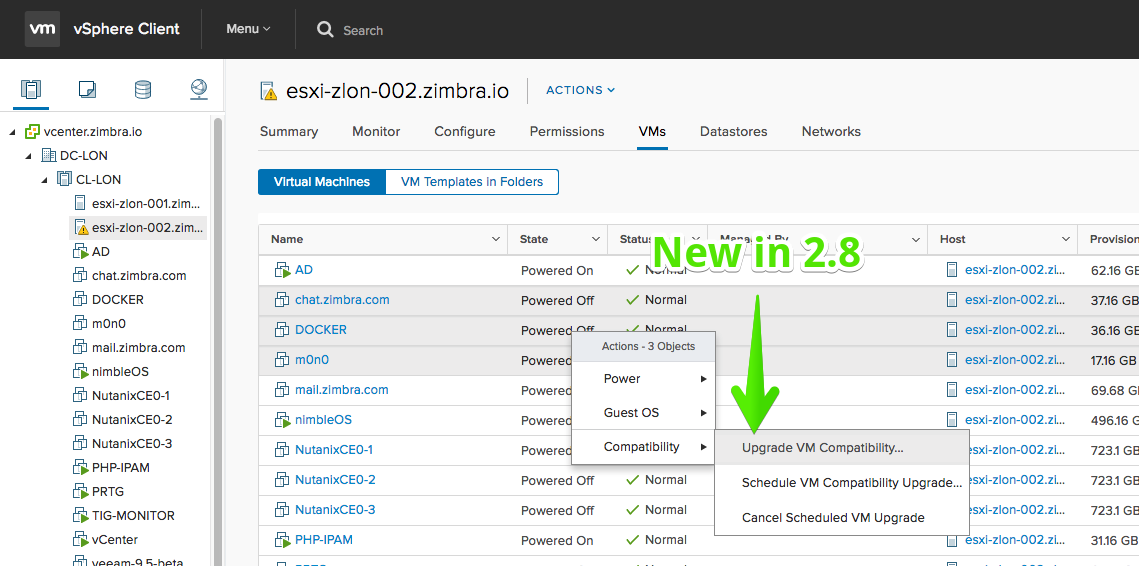Open the ACTIONS dropdown

tap(580, 90)
